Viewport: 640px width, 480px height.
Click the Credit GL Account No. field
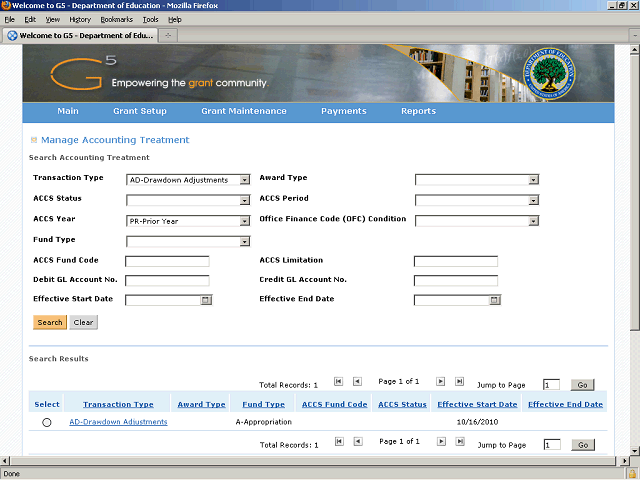[456, 280]
